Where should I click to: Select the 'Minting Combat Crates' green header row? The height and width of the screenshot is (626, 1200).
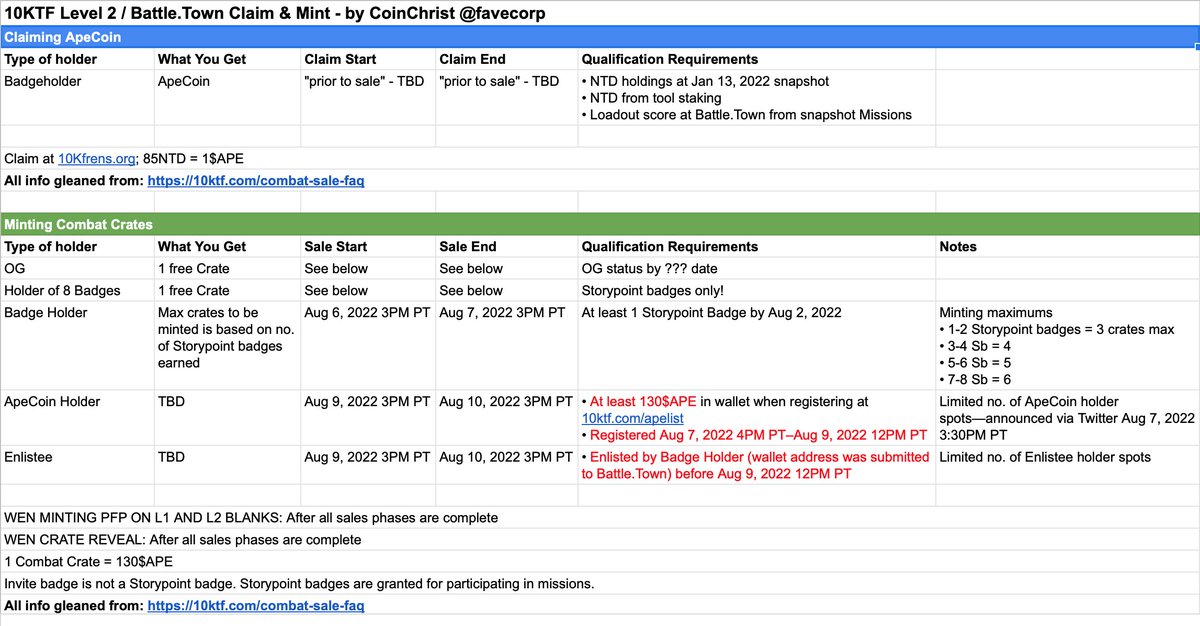click(x=600, y=224)
